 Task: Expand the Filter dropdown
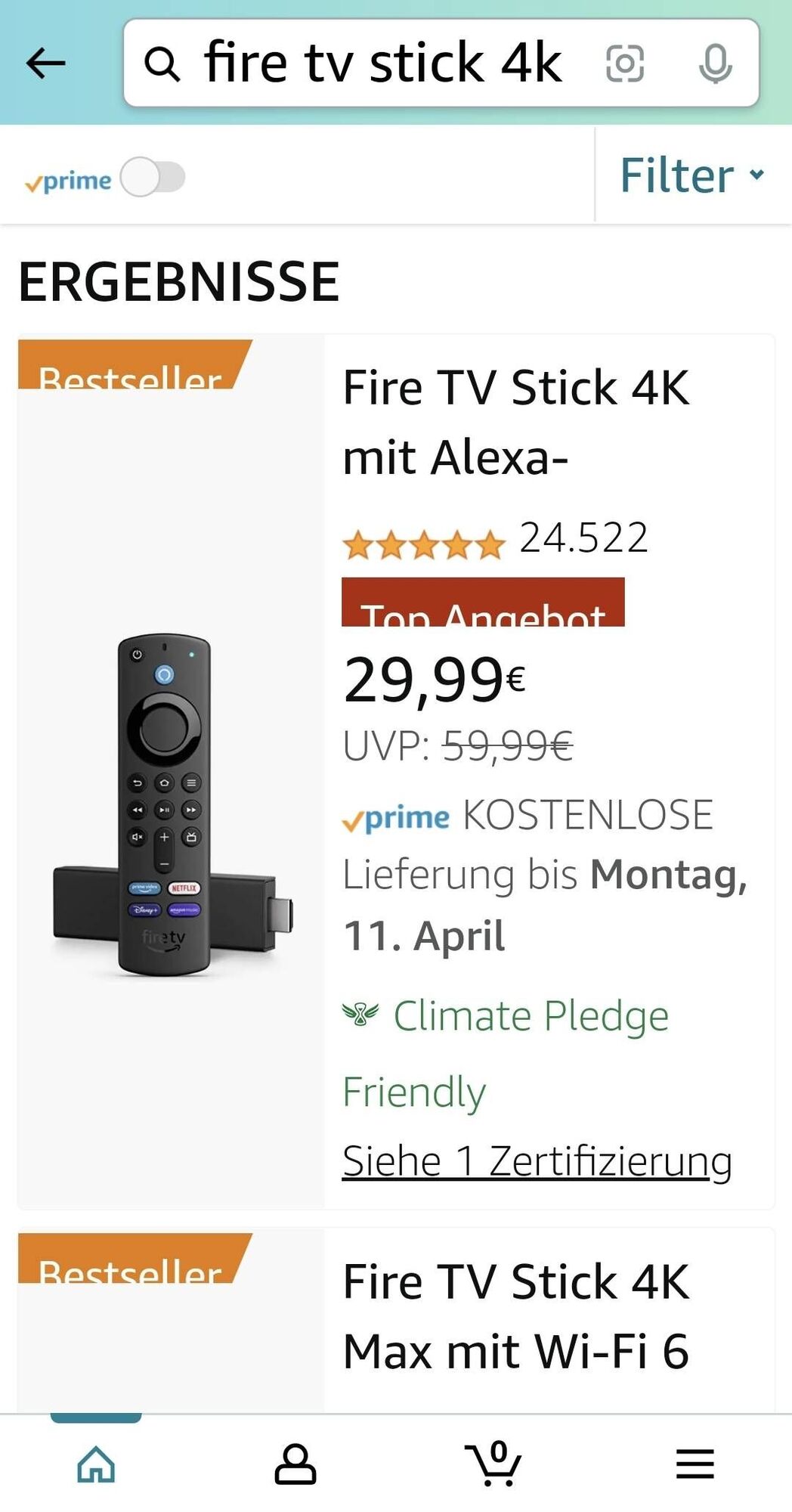691,175
